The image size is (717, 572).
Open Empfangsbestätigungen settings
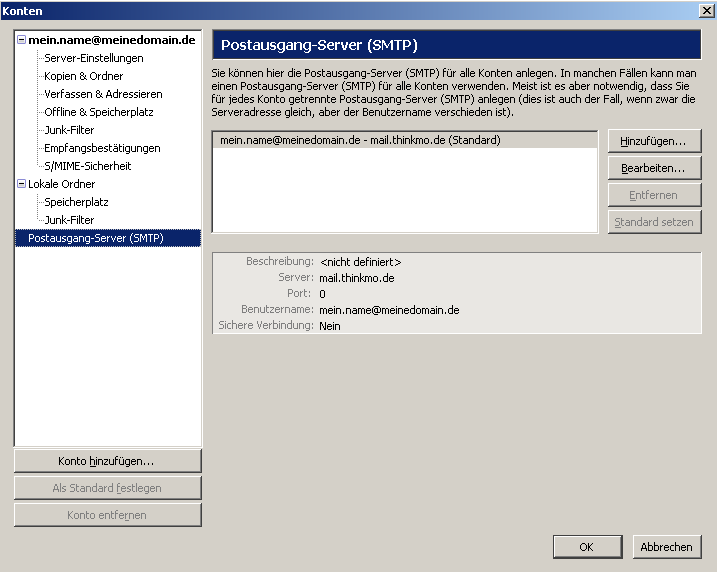(102, 148)
